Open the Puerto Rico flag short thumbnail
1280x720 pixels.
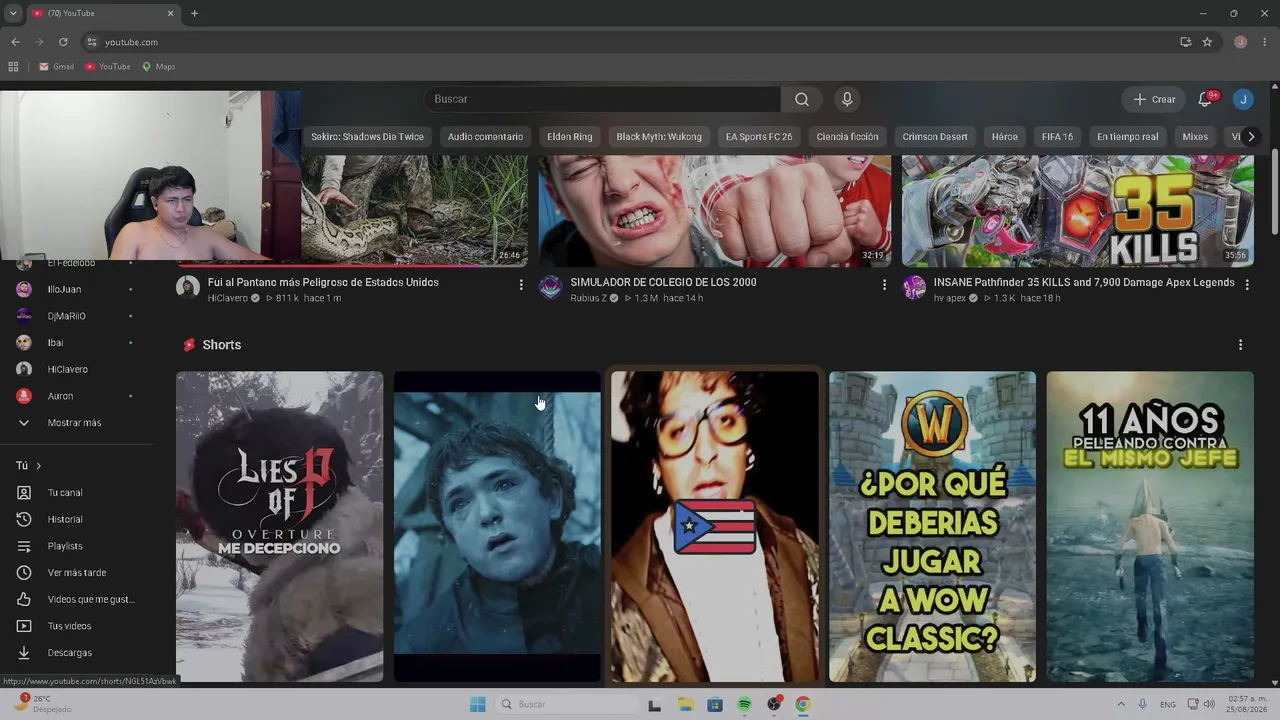[x=715, y=527]
